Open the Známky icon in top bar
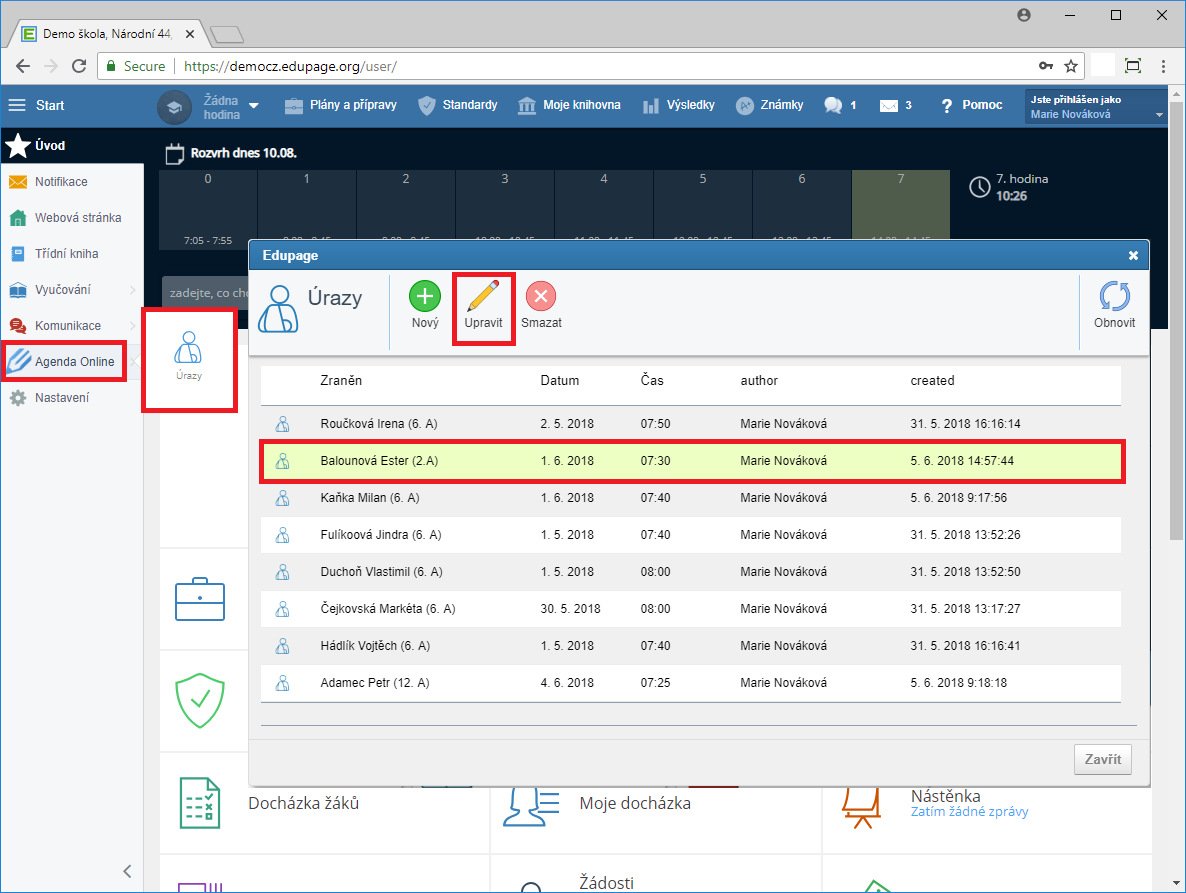Viewport: 1186px width, 893px height. coord(745,105)
